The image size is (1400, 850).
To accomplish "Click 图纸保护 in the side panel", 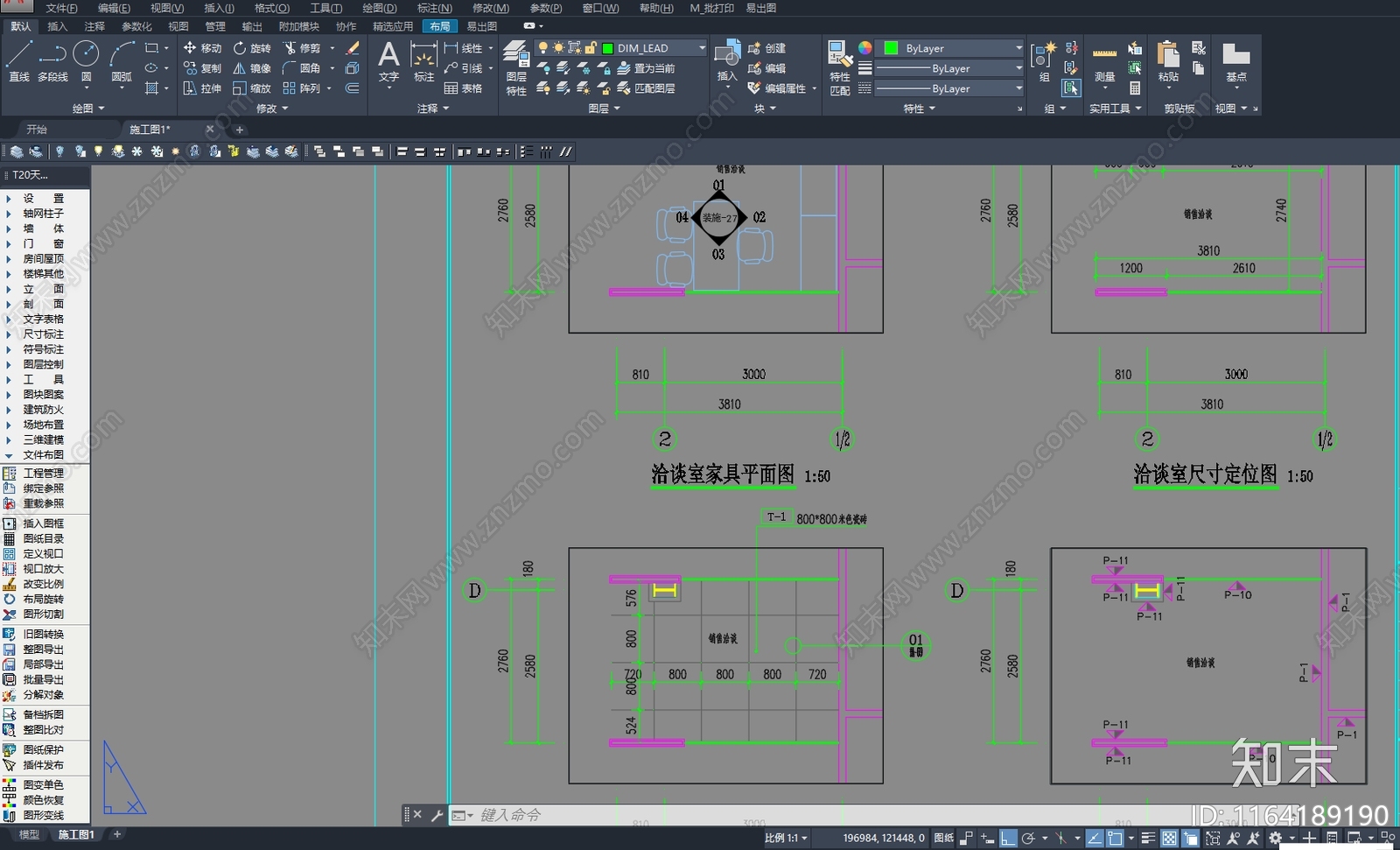I will coord(44,750).
